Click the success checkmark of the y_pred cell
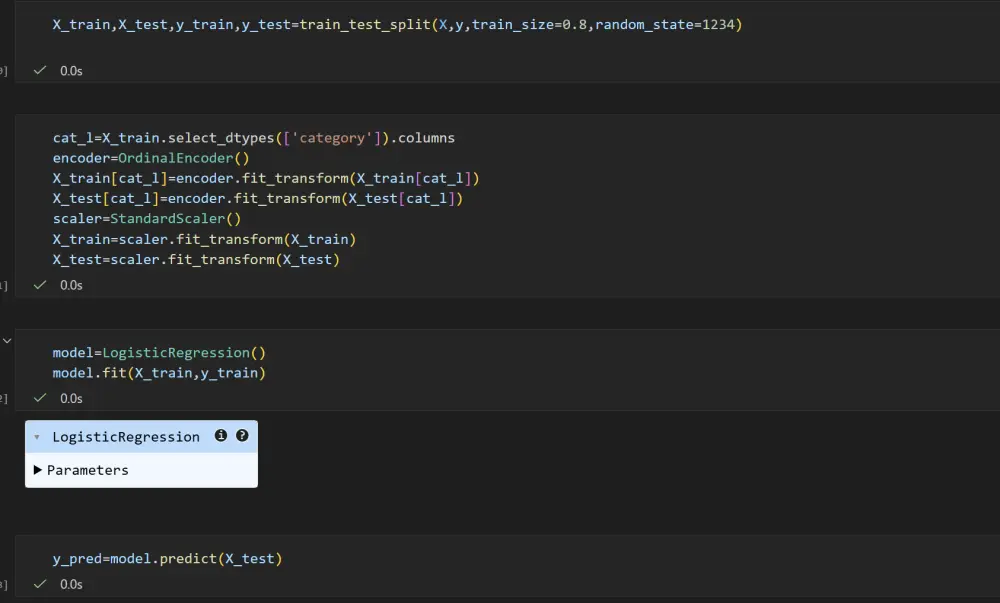This screenshot has width=1000, height=603. 40,584
